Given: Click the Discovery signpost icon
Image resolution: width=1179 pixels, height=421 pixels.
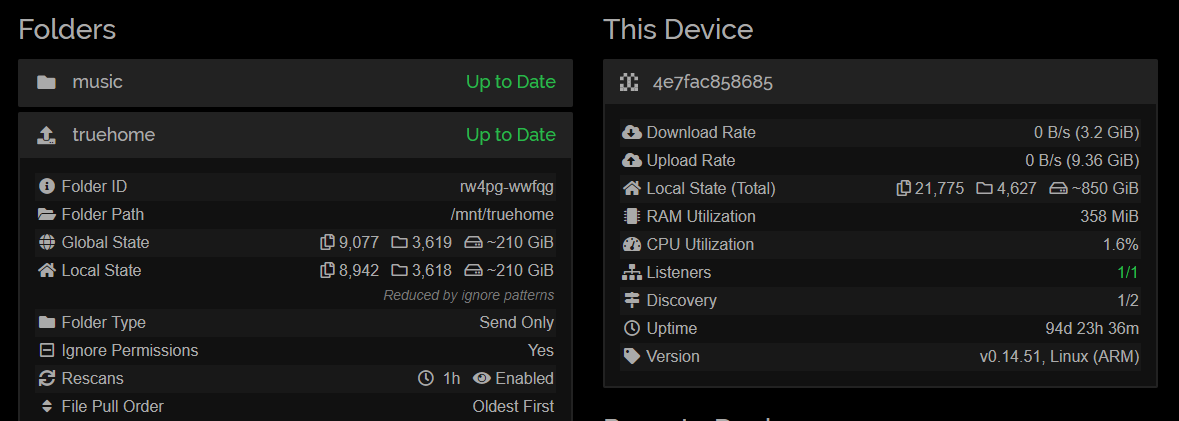Looking at the screenshot, I should [x=632, y=301].
